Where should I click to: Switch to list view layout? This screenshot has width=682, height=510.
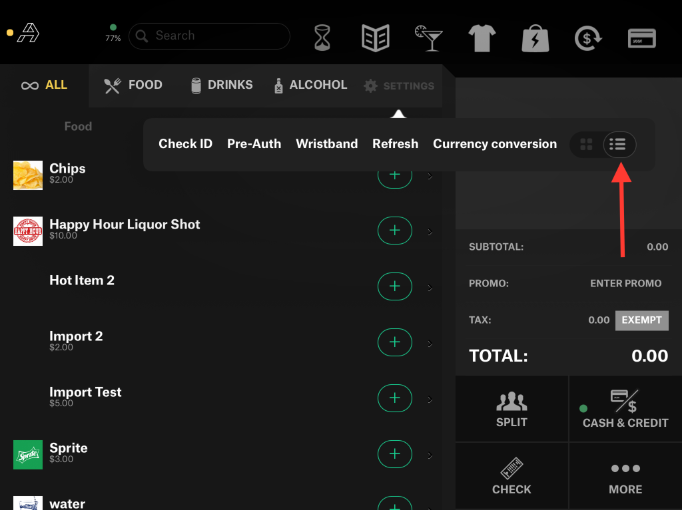click(618, 145)
